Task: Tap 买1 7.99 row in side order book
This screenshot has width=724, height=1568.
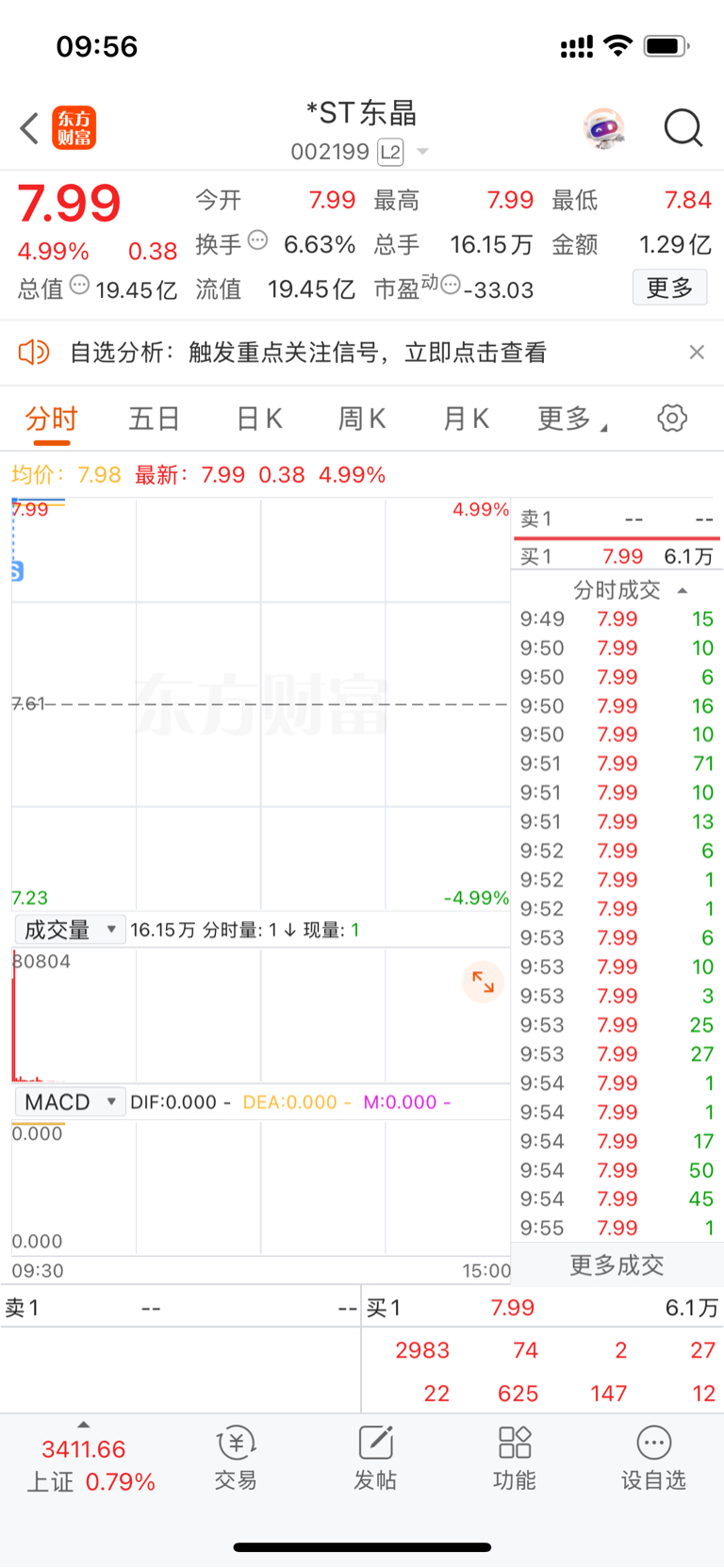Action: [617, 556]
